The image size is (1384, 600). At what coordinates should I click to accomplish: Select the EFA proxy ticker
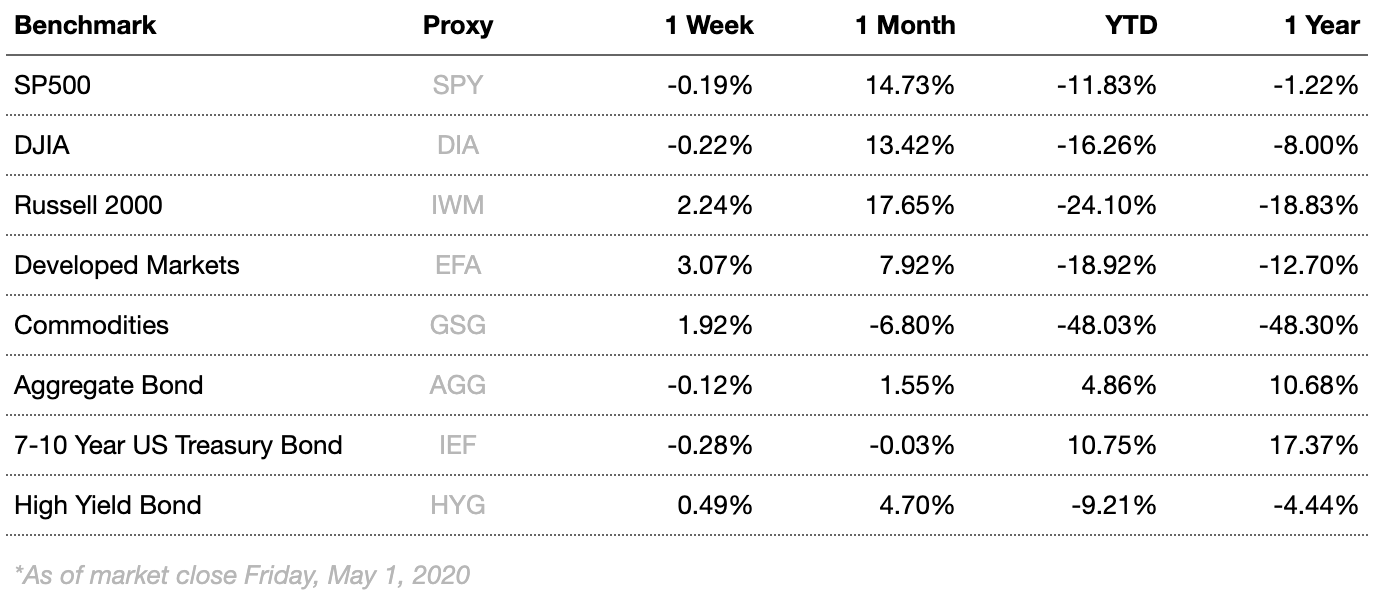[x=458, y=265]
